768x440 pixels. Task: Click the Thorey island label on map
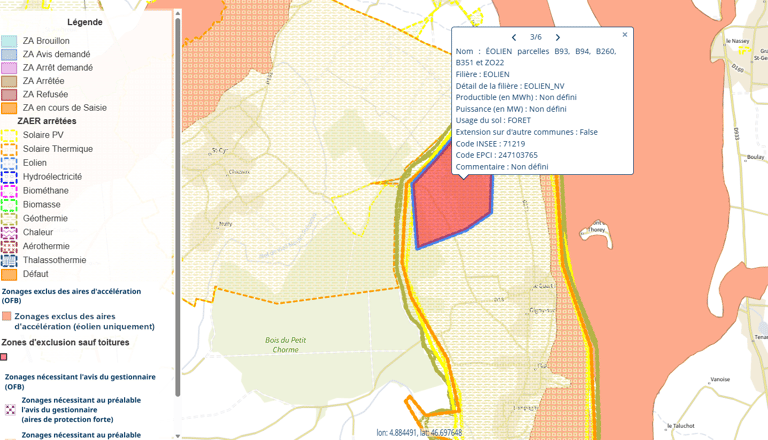[597, 229]
